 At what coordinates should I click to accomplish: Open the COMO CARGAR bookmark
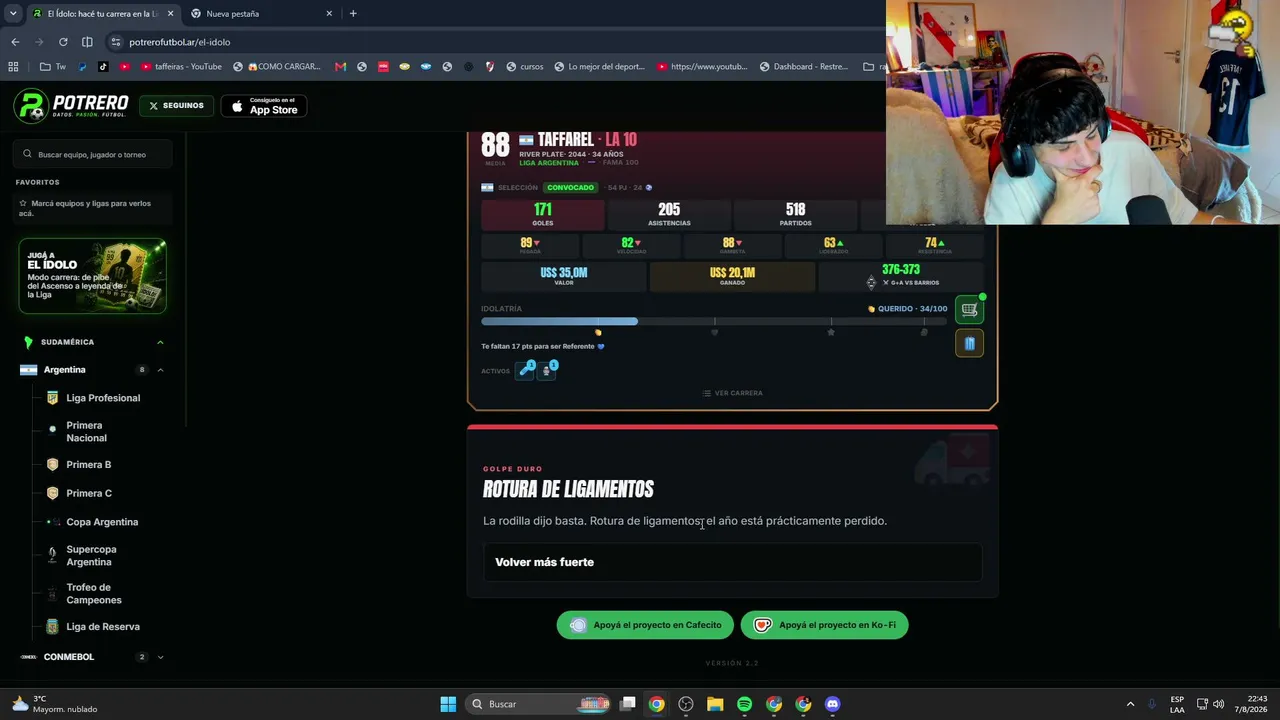pos(277,67)
